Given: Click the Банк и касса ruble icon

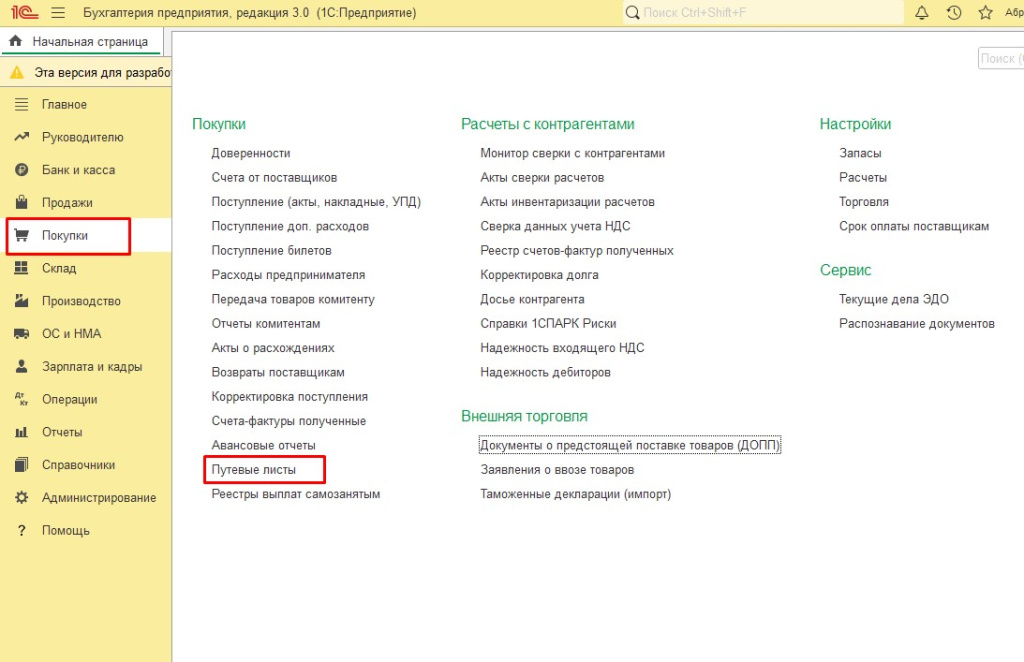Looking at the screenshot, I should 22,170.
